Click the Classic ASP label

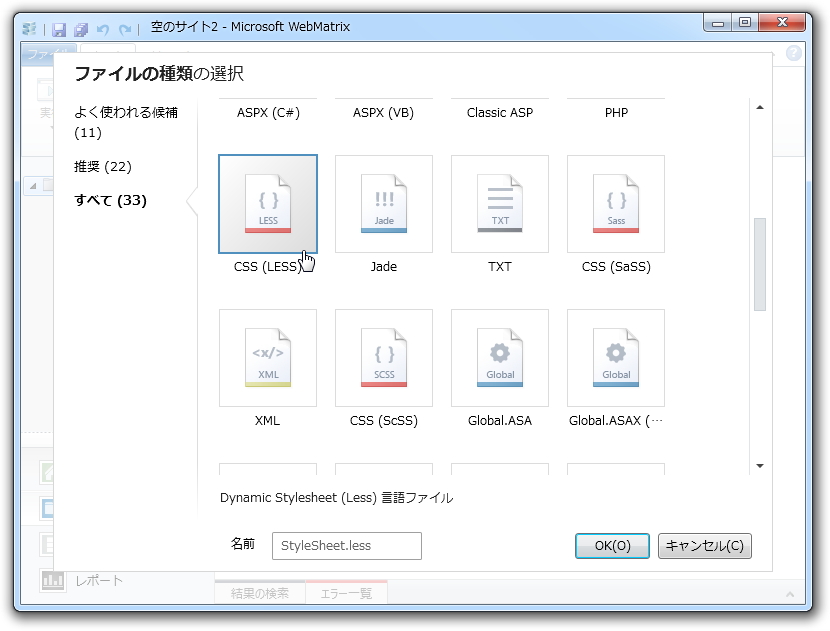[x=500, y=113]
